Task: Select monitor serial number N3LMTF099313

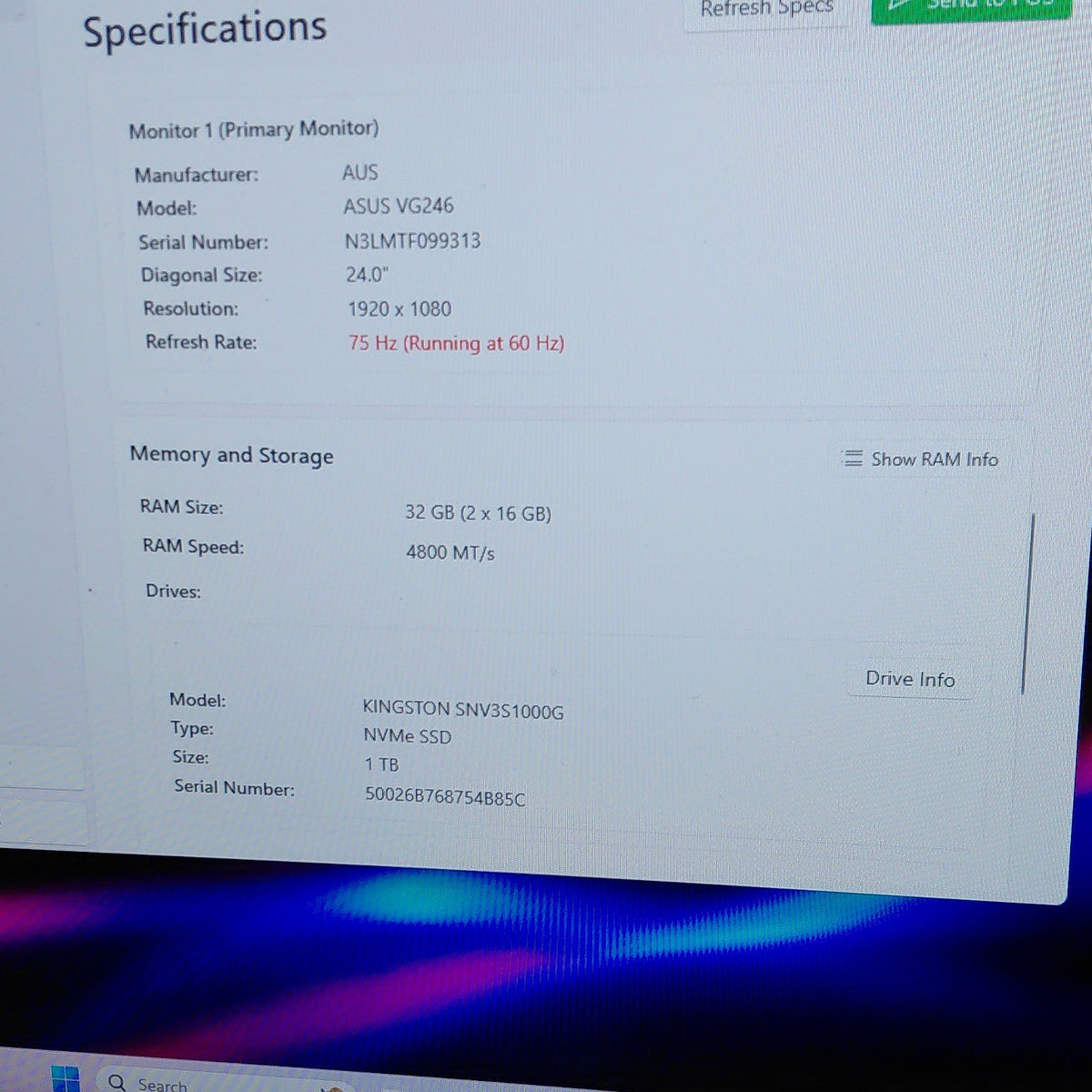Action: pos(413,241)
